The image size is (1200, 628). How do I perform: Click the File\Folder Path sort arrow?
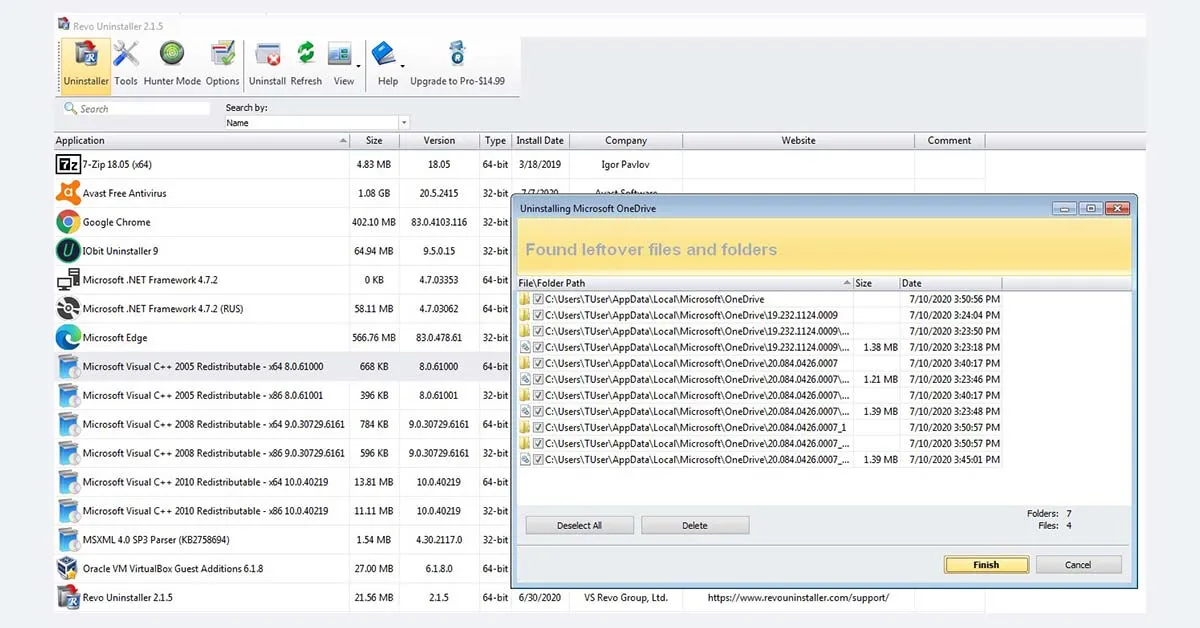pos(847,284)
